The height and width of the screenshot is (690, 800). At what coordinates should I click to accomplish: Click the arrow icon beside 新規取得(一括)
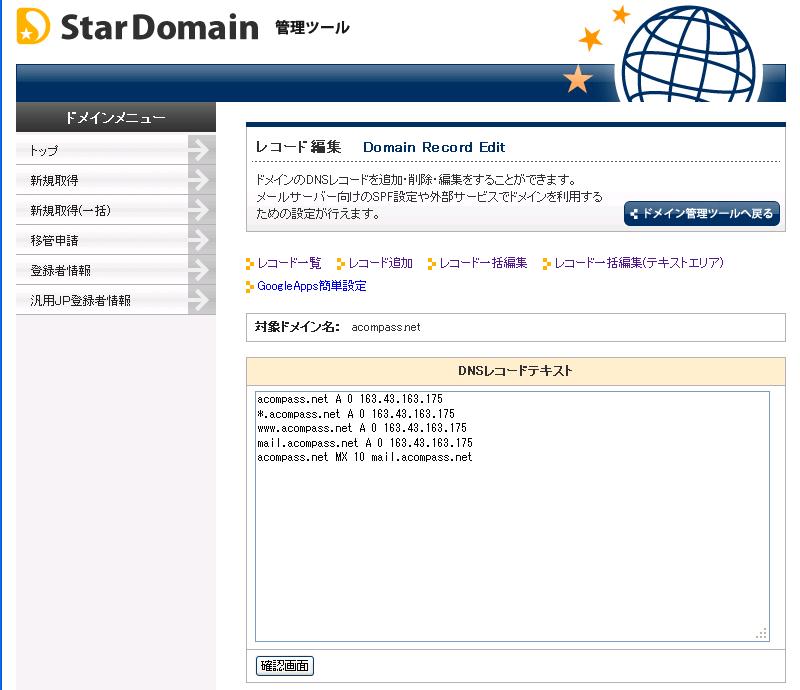point(201,210)
